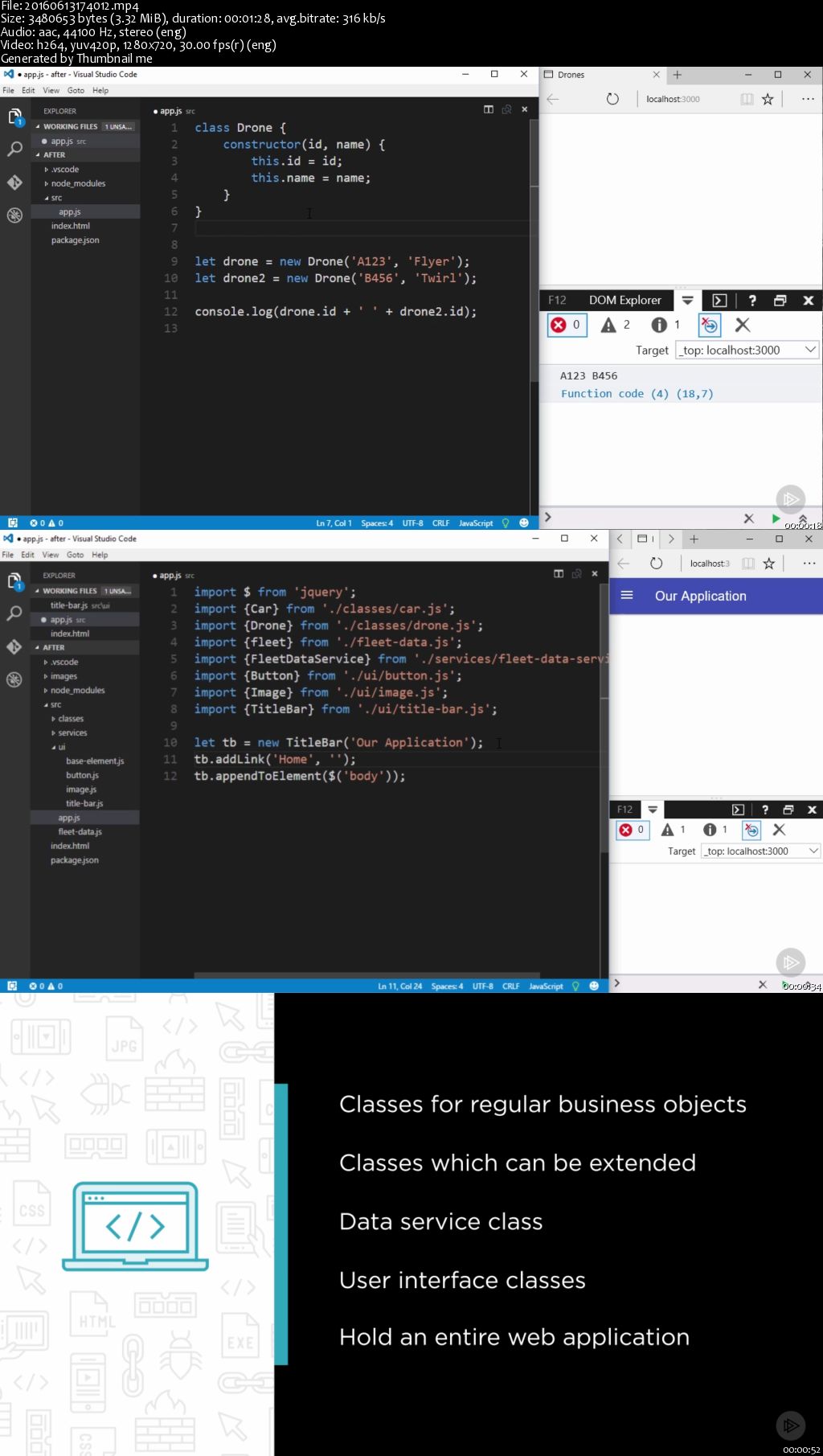Click refresh in the Our Application browser
The image size is (823, 1456).
click(656, 564)
